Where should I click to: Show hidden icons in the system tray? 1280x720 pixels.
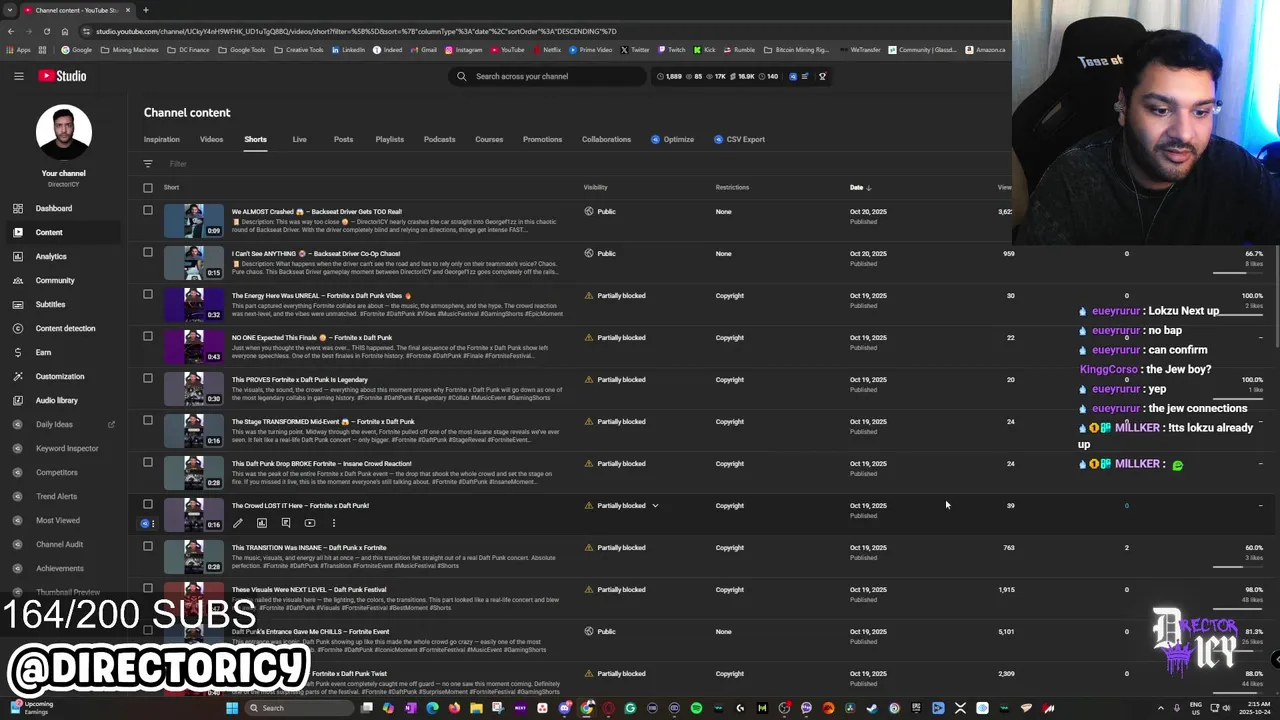(x=1161, y=708)
